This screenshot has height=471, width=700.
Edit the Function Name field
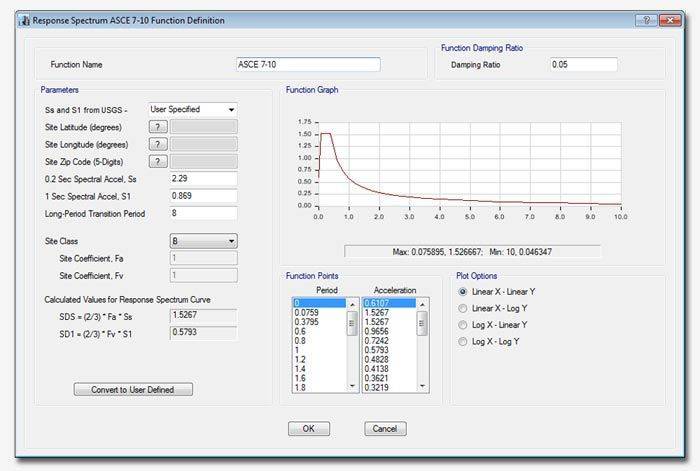click(308, 64)
